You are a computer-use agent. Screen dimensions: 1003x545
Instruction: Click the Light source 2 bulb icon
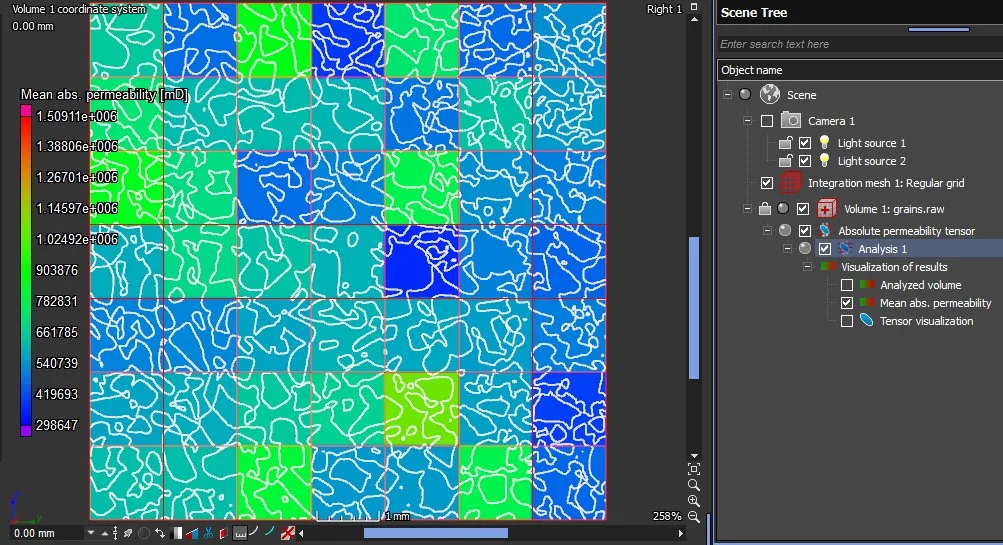pyautogui.click(x=825, y=160)
